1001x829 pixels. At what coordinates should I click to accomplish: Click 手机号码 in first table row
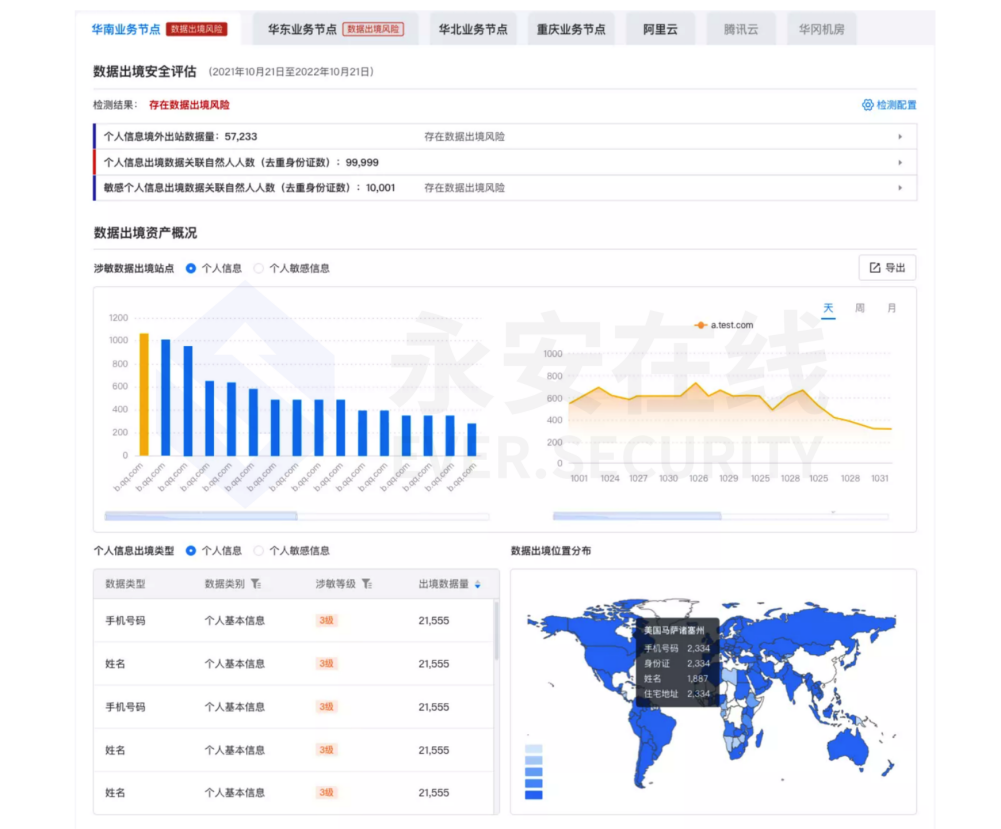125,620
